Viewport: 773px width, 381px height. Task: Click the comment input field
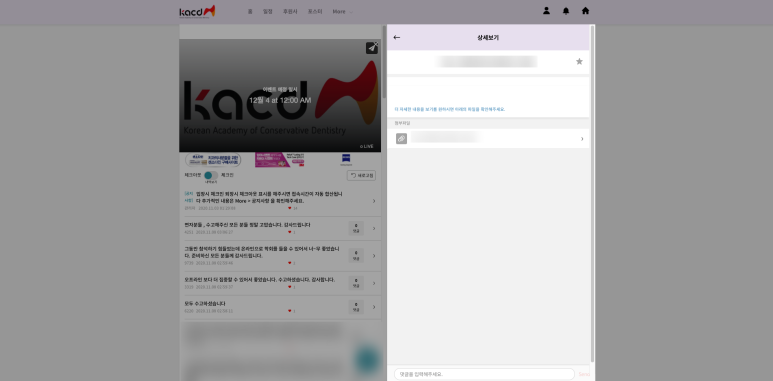coord(484,374)
